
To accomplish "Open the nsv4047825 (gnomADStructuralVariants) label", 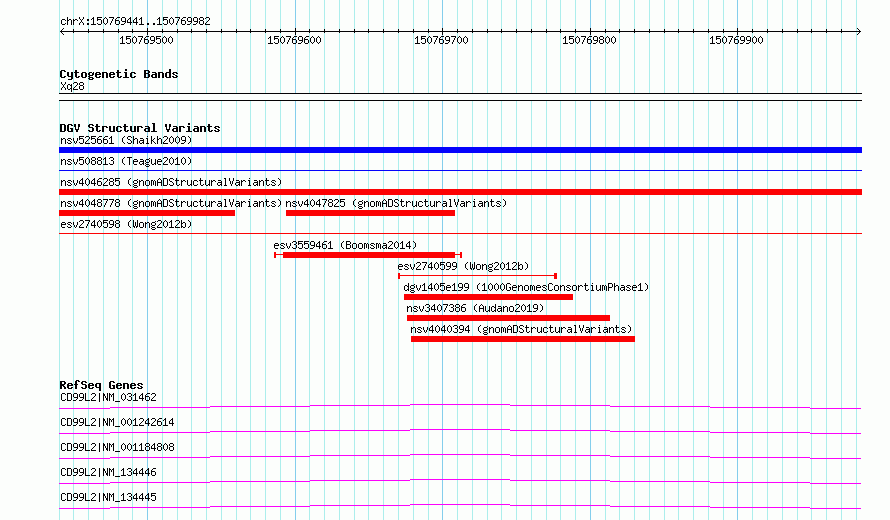I will click(396, 203).
